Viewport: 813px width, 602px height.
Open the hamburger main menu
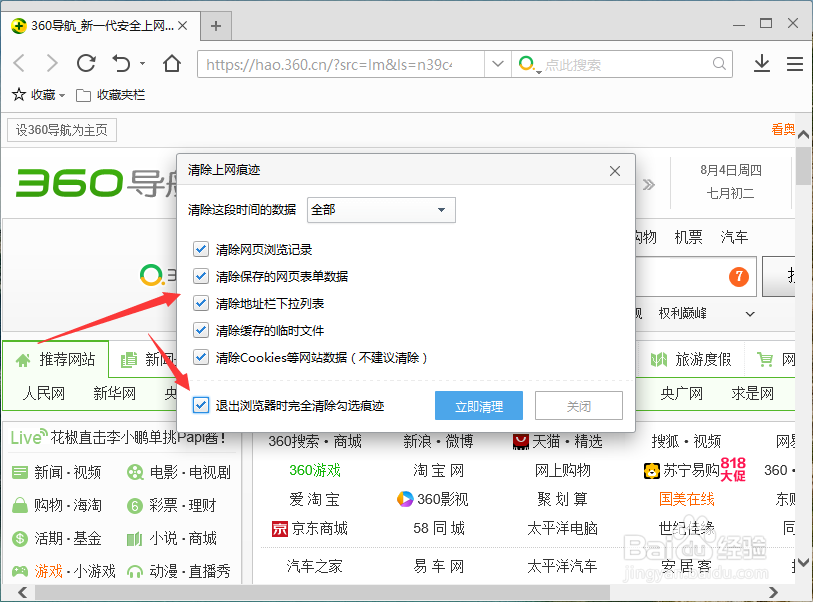pos(795,64)
